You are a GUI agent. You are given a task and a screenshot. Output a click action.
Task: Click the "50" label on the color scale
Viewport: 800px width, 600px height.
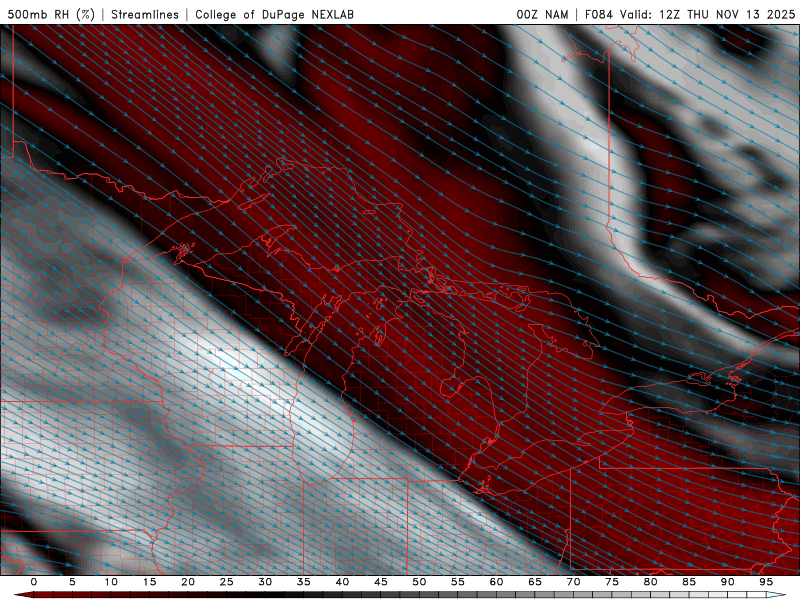419,582
